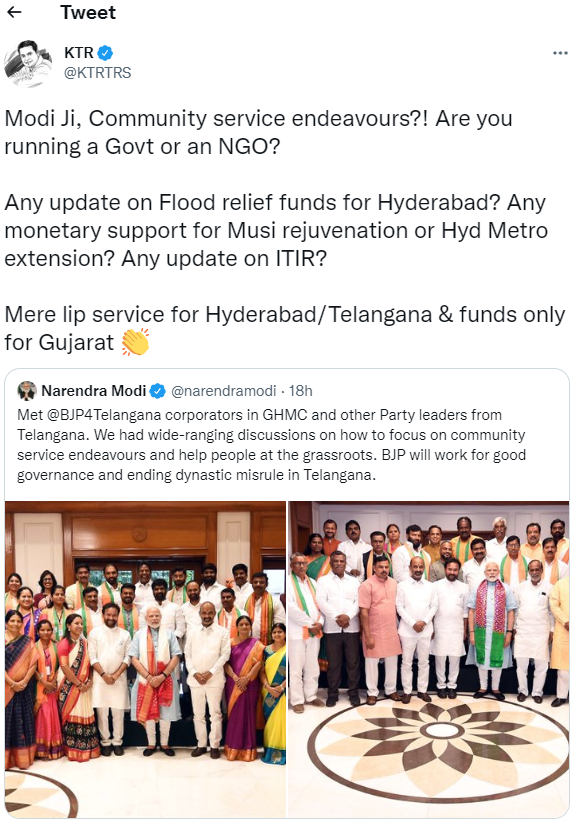Image resolution: width=581 pixels, height=832 pixels.
Task: Click Narendra Modi's small profile avatar
Action: (x=27, y=391)
